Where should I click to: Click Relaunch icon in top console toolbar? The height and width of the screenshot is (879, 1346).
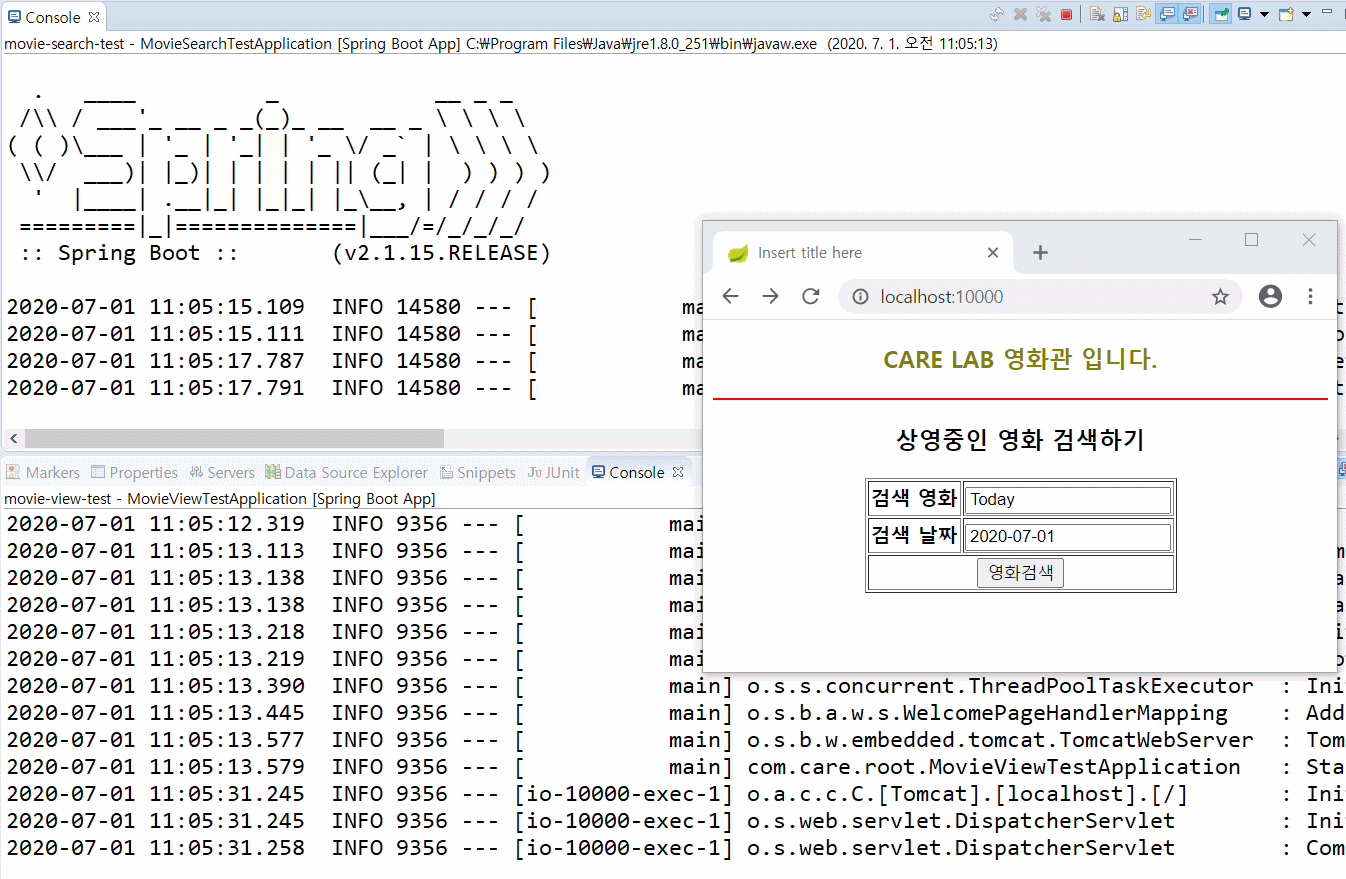coord(997,14)
